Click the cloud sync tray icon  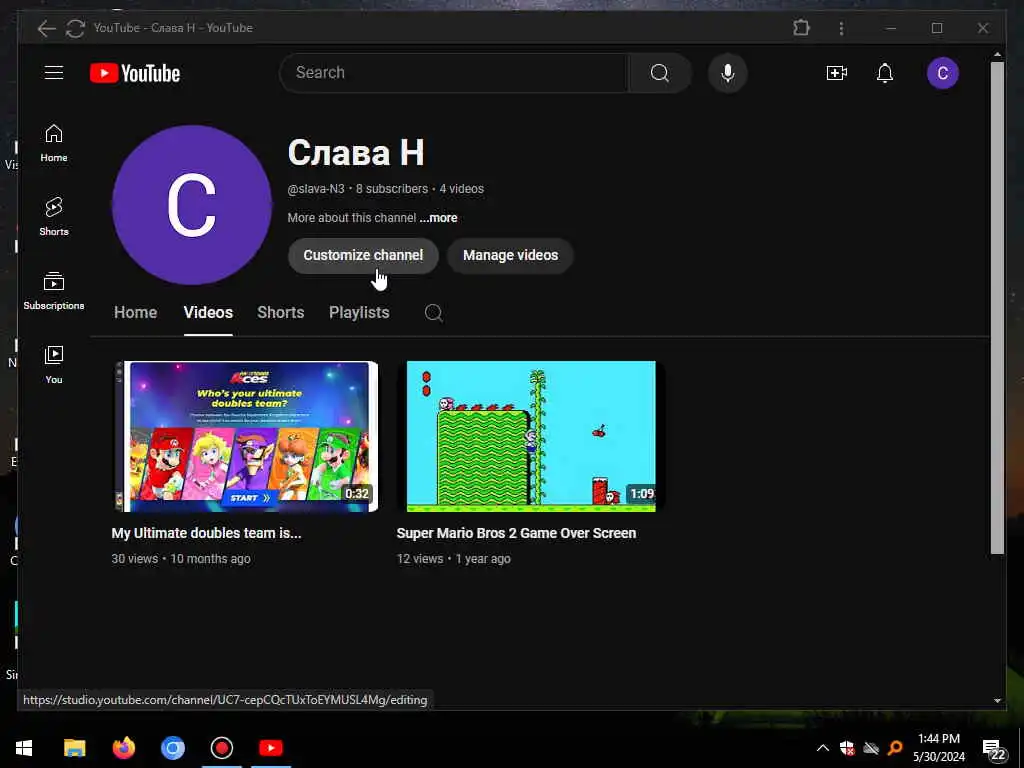point(871,748)
